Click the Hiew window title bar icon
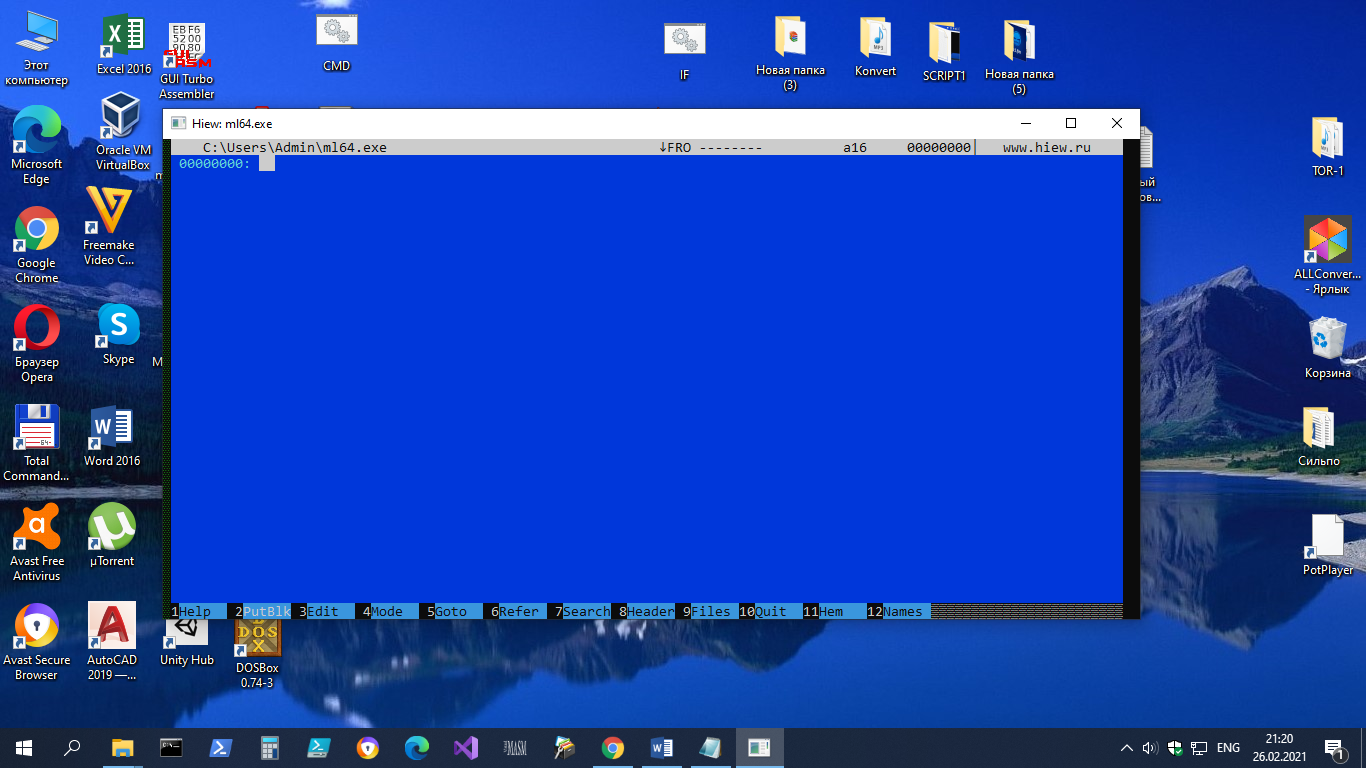 178,123
